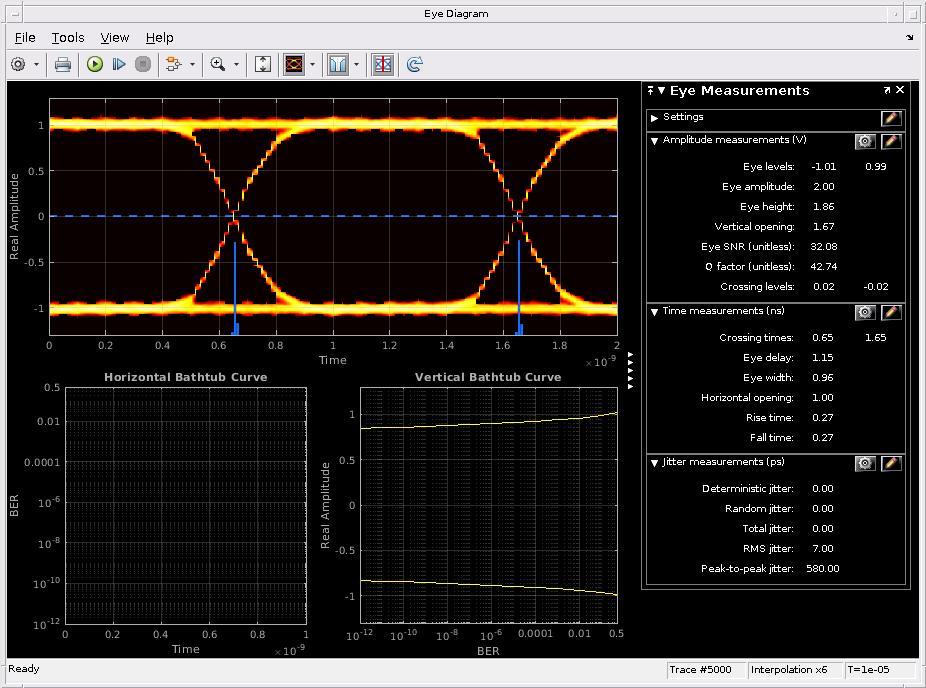The image size is (926, 688).
Task: Click pencil edit icon for Jitter measurements
Action: coord(891,463)
